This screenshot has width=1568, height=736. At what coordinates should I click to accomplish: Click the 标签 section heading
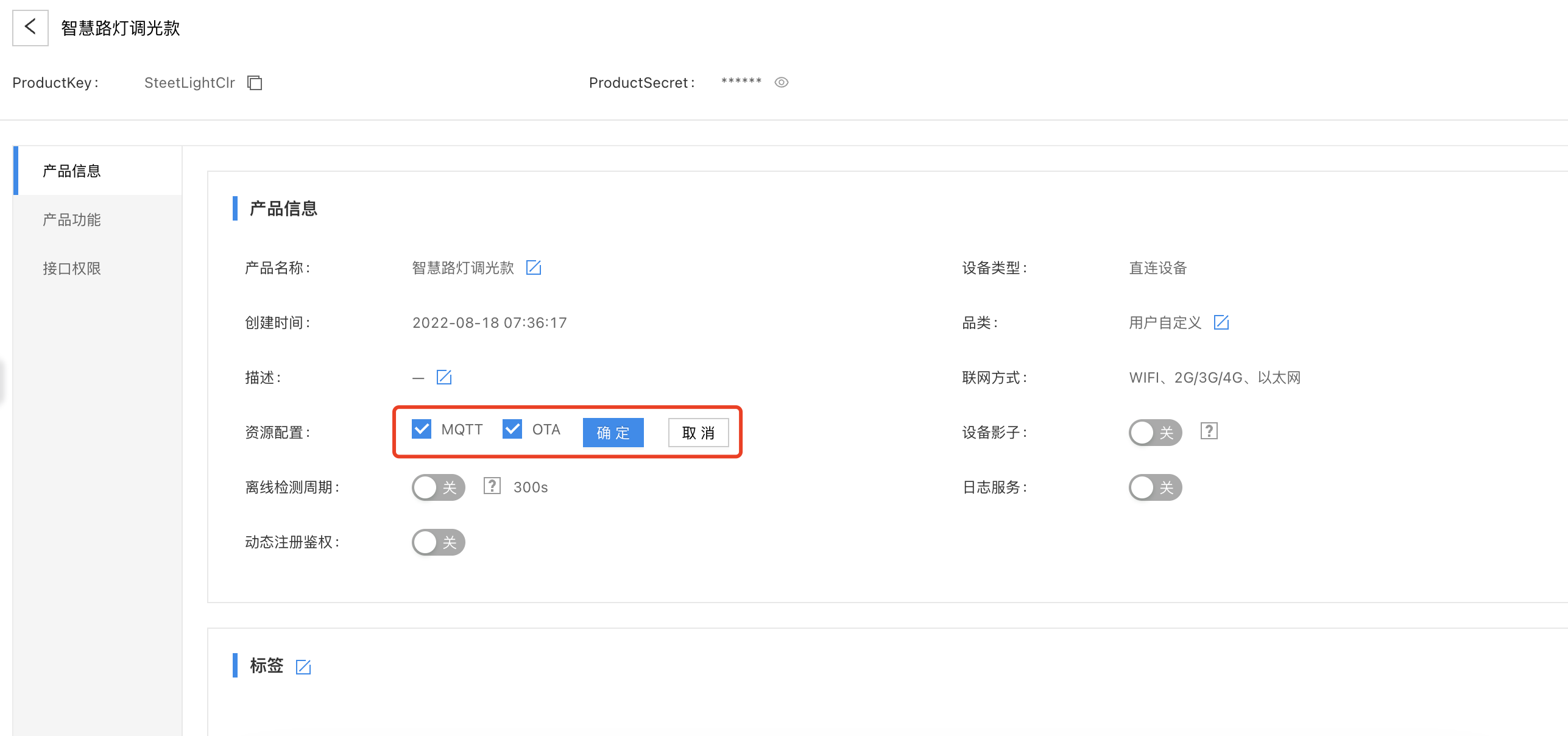tap(267, 665)
